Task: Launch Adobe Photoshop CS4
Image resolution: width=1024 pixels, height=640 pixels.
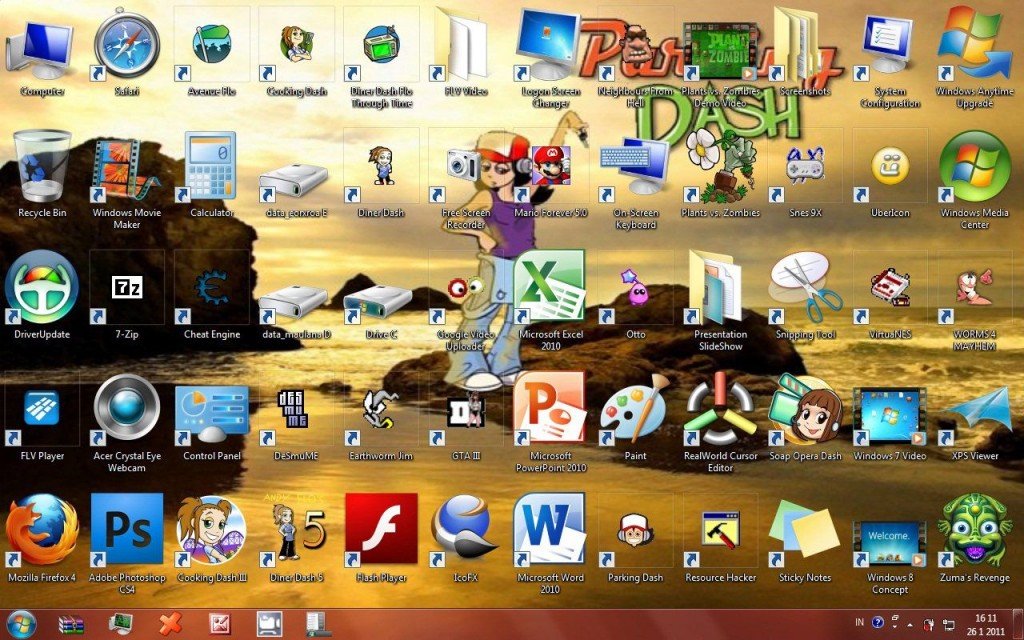Action: [127, 529]
